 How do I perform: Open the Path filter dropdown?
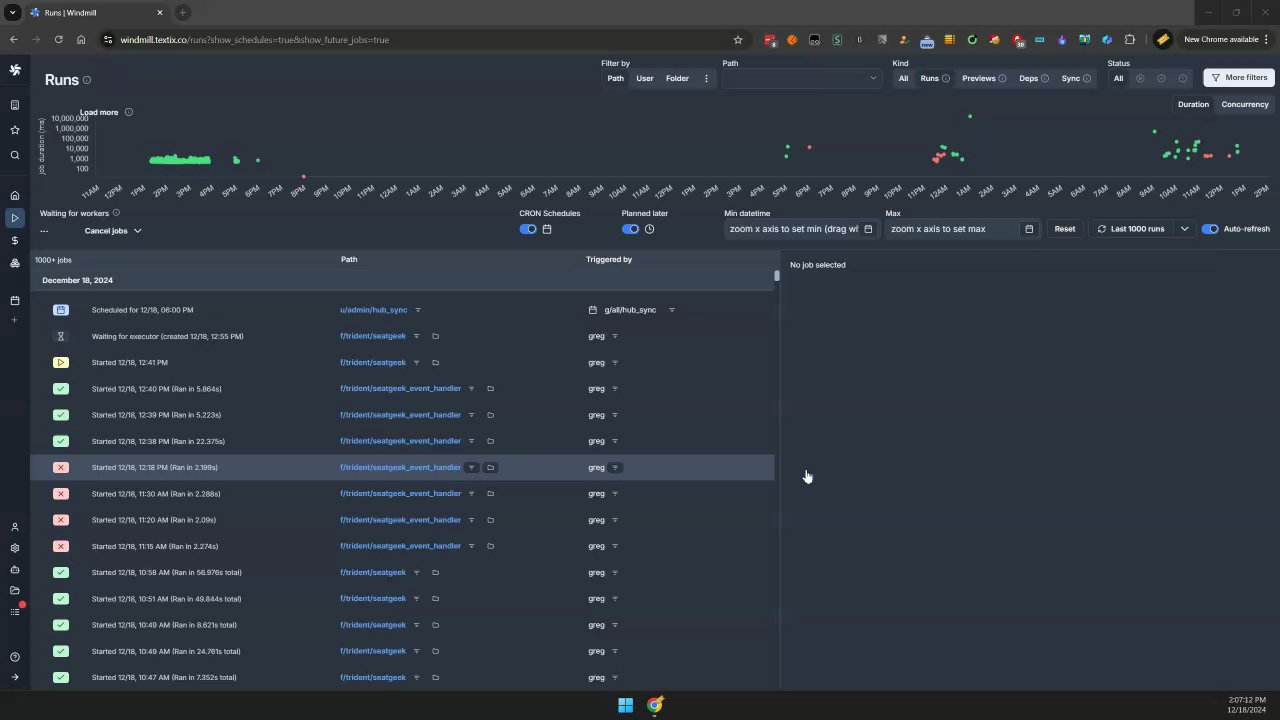pyautogui.click(x=801, y=78)
